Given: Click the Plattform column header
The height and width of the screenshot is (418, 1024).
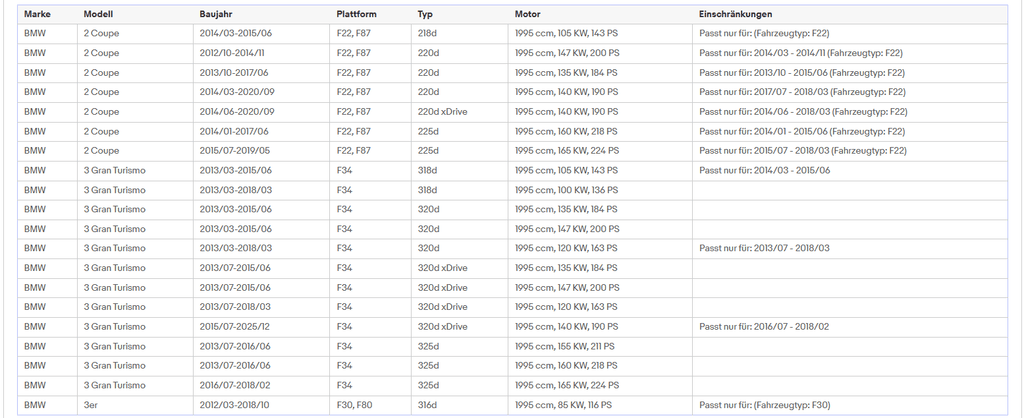Looking at the screenshot, I should coord(357,14).
